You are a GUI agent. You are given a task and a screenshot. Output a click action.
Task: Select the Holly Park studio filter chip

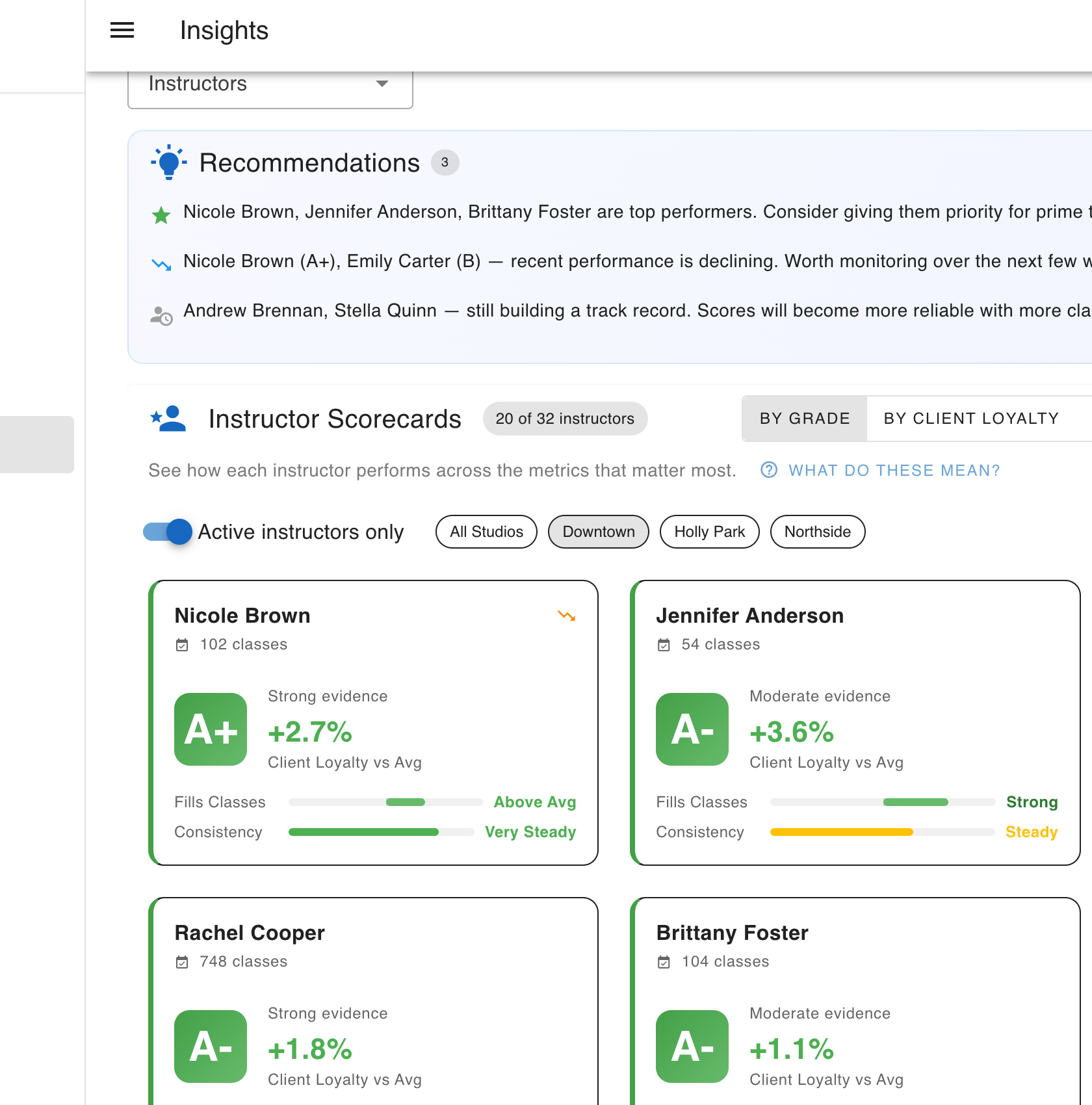(710, 532)
